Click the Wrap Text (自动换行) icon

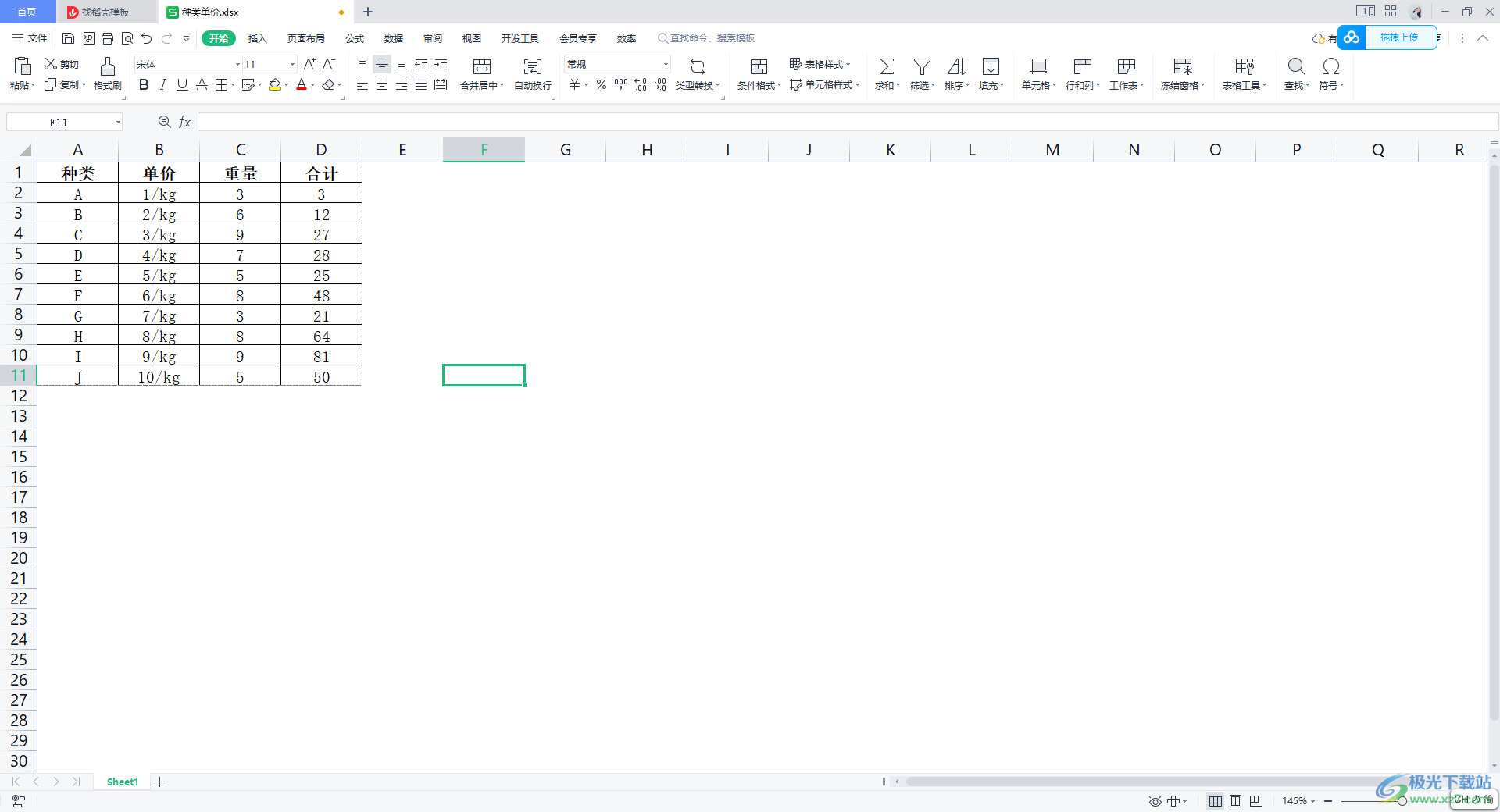pos(533,66)
